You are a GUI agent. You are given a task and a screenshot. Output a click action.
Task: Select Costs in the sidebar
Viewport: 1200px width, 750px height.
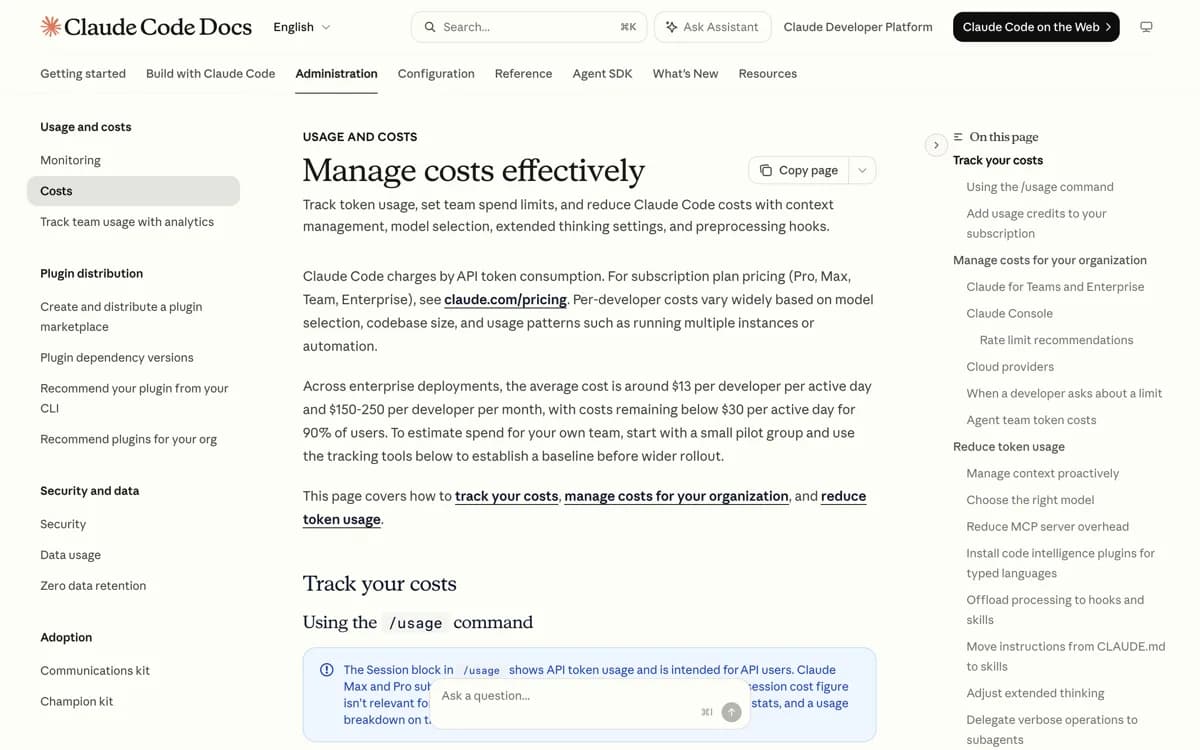(x=133, y=191)
